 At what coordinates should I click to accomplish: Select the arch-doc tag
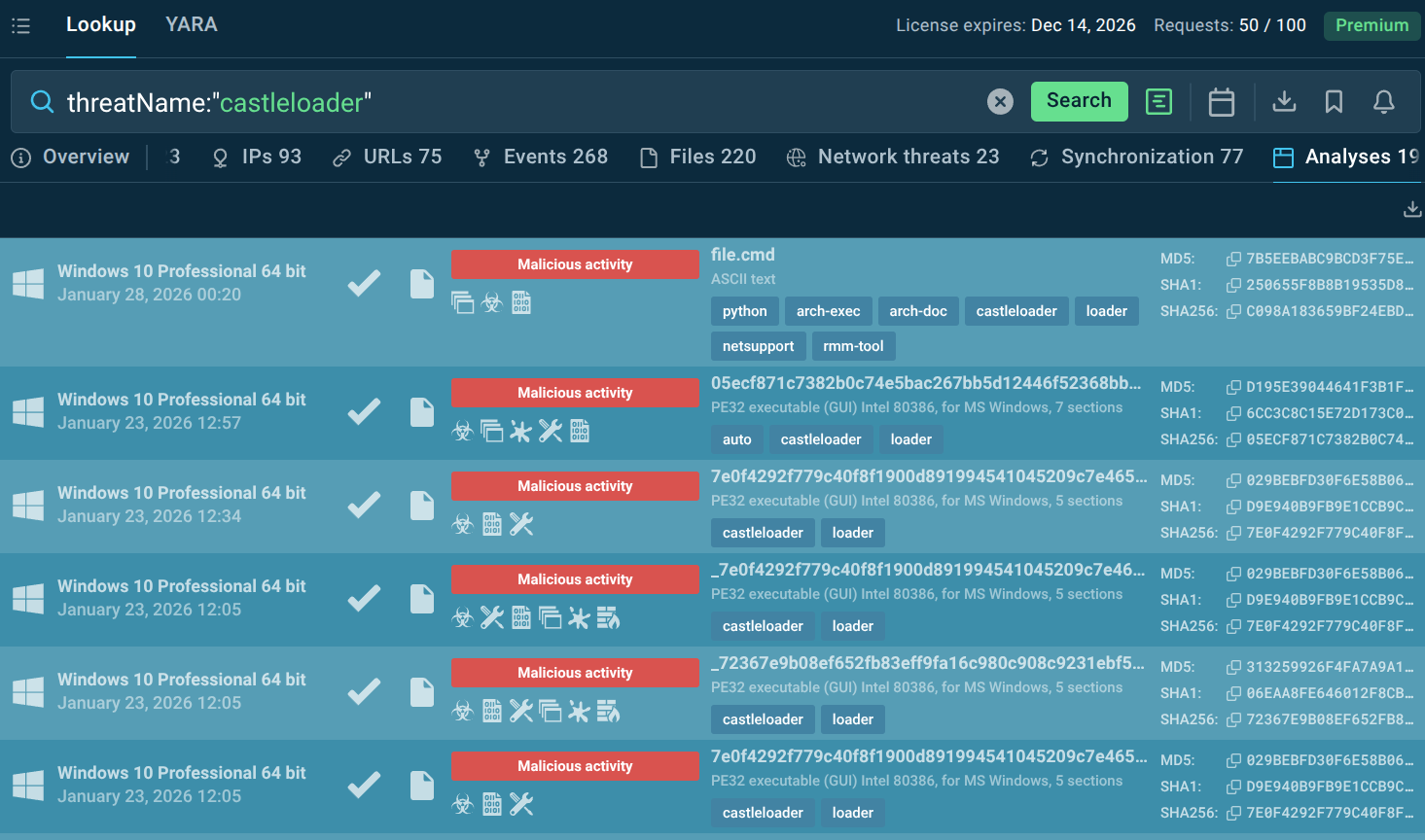pos(918,311)
